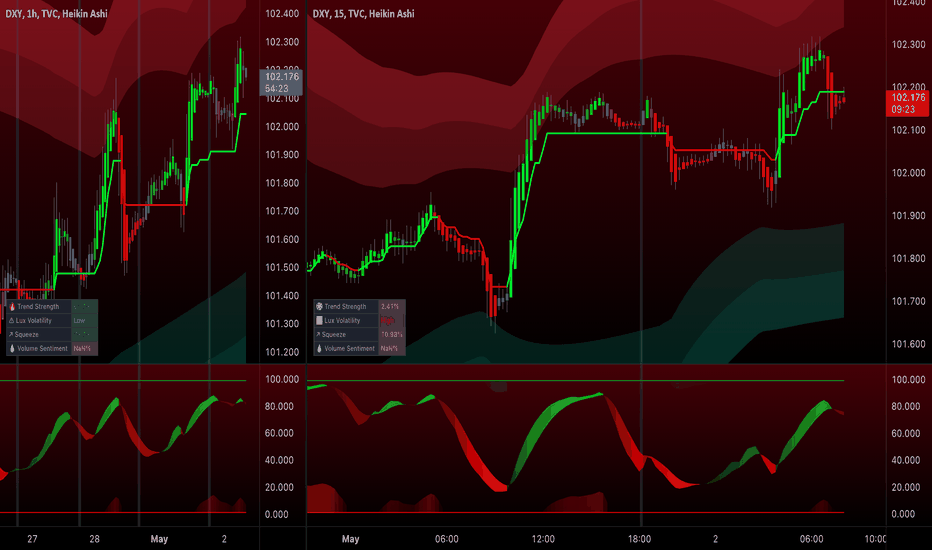Click the '10:00' label on the 15-minute time axis
Image resolution: width=932 pixels, height=550 pixels.
[x=875, y=539]
